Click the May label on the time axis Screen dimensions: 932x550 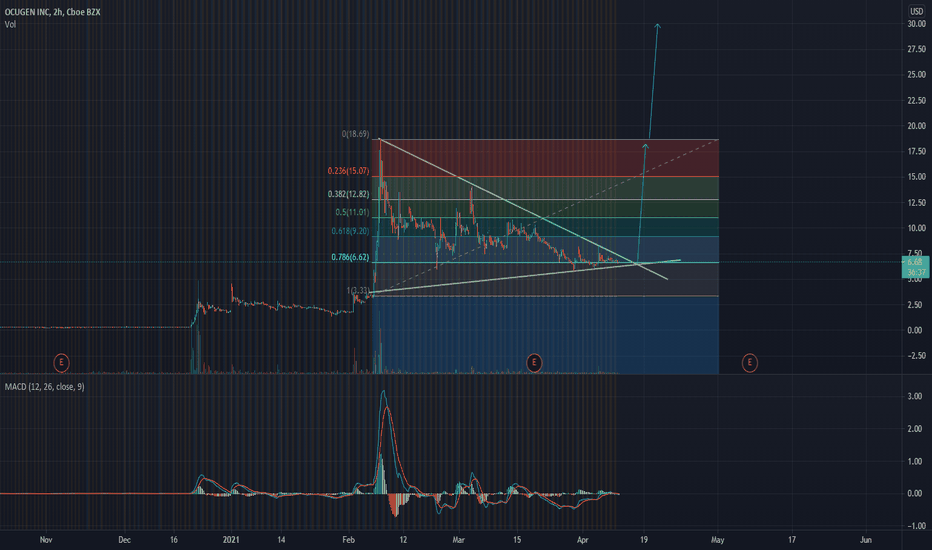[717, 540]
